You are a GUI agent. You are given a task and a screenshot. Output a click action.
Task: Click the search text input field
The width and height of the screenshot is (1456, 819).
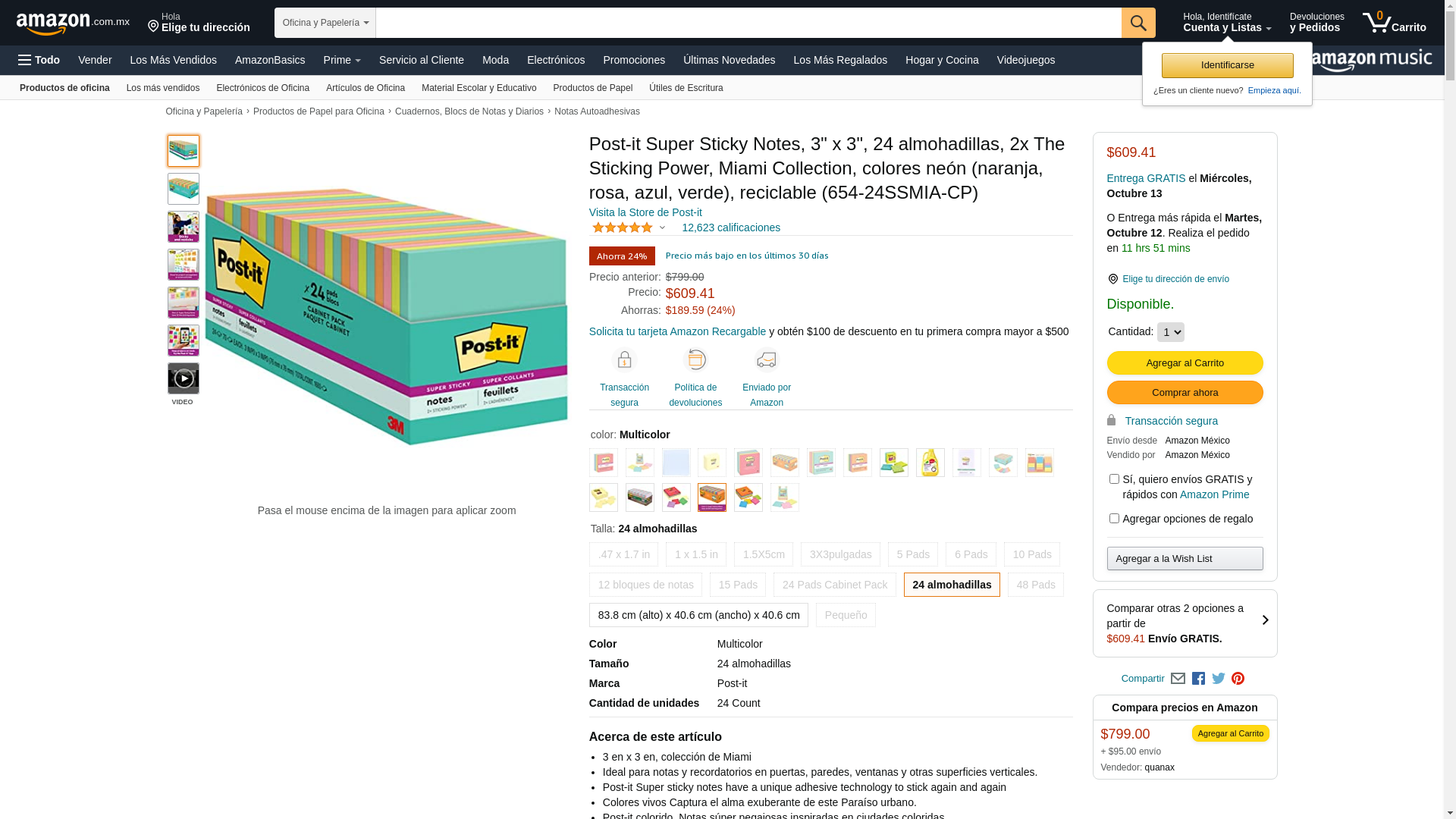click(748, 23)
